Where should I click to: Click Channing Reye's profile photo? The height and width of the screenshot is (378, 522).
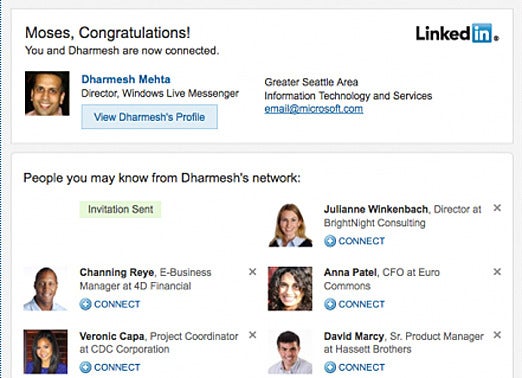[46, 289]
